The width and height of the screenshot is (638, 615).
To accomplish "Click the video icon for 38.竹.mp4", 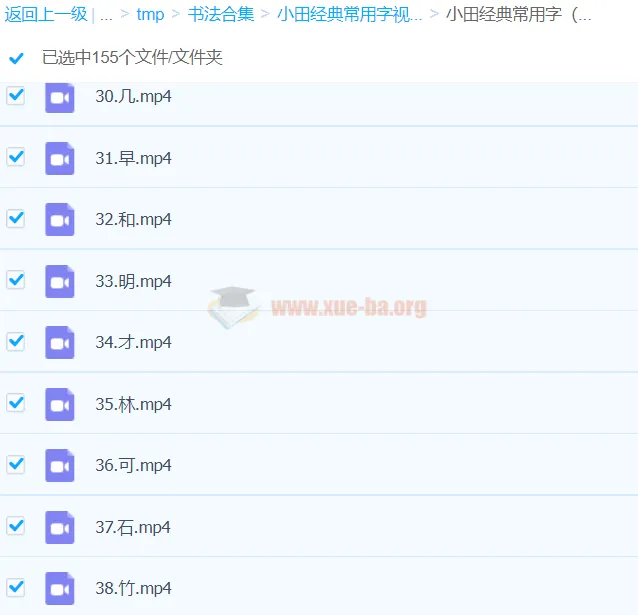I will [x=60, y=588].
